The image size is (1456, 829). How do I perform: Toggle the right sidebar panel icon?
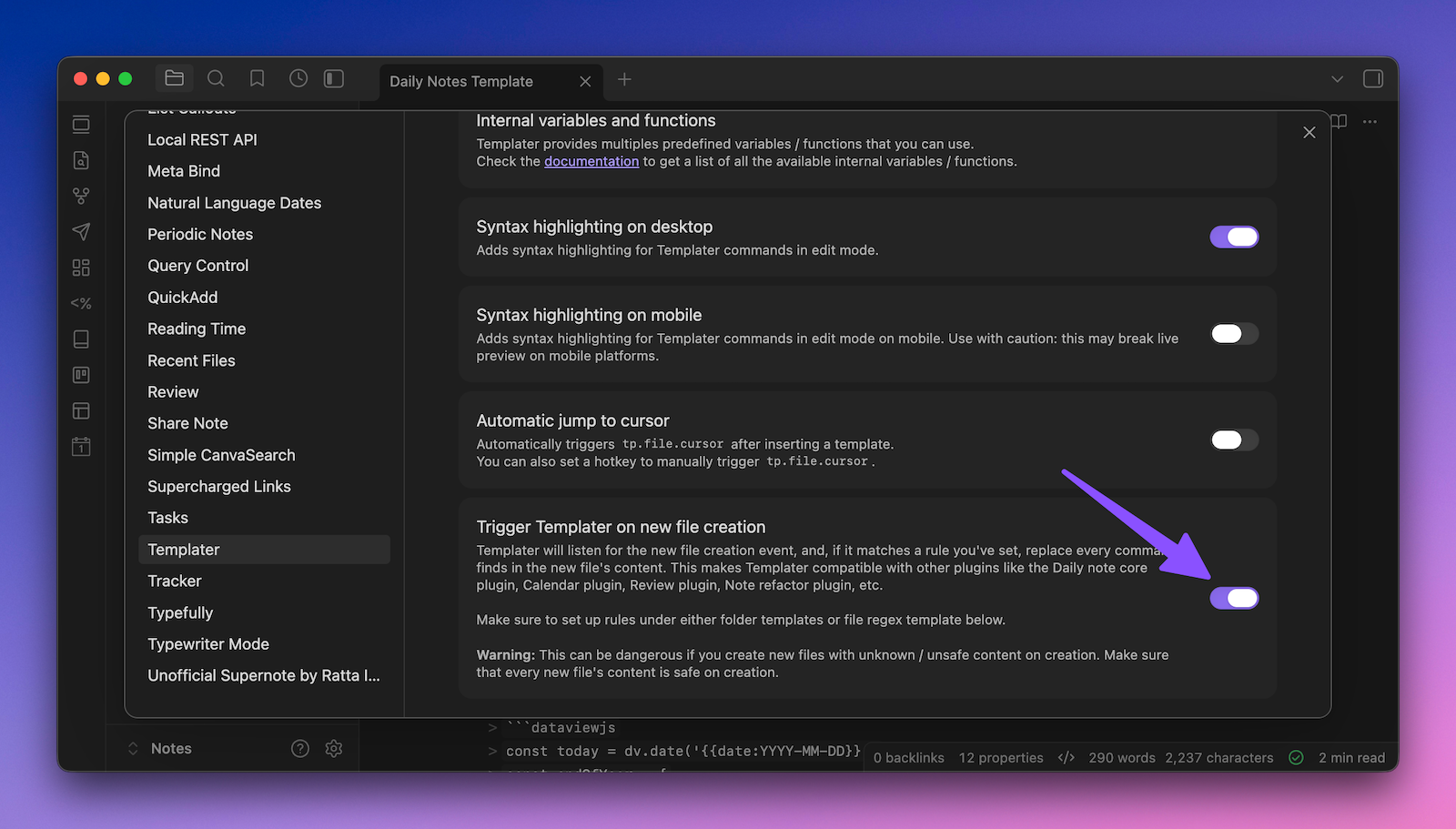(1372, 79)
